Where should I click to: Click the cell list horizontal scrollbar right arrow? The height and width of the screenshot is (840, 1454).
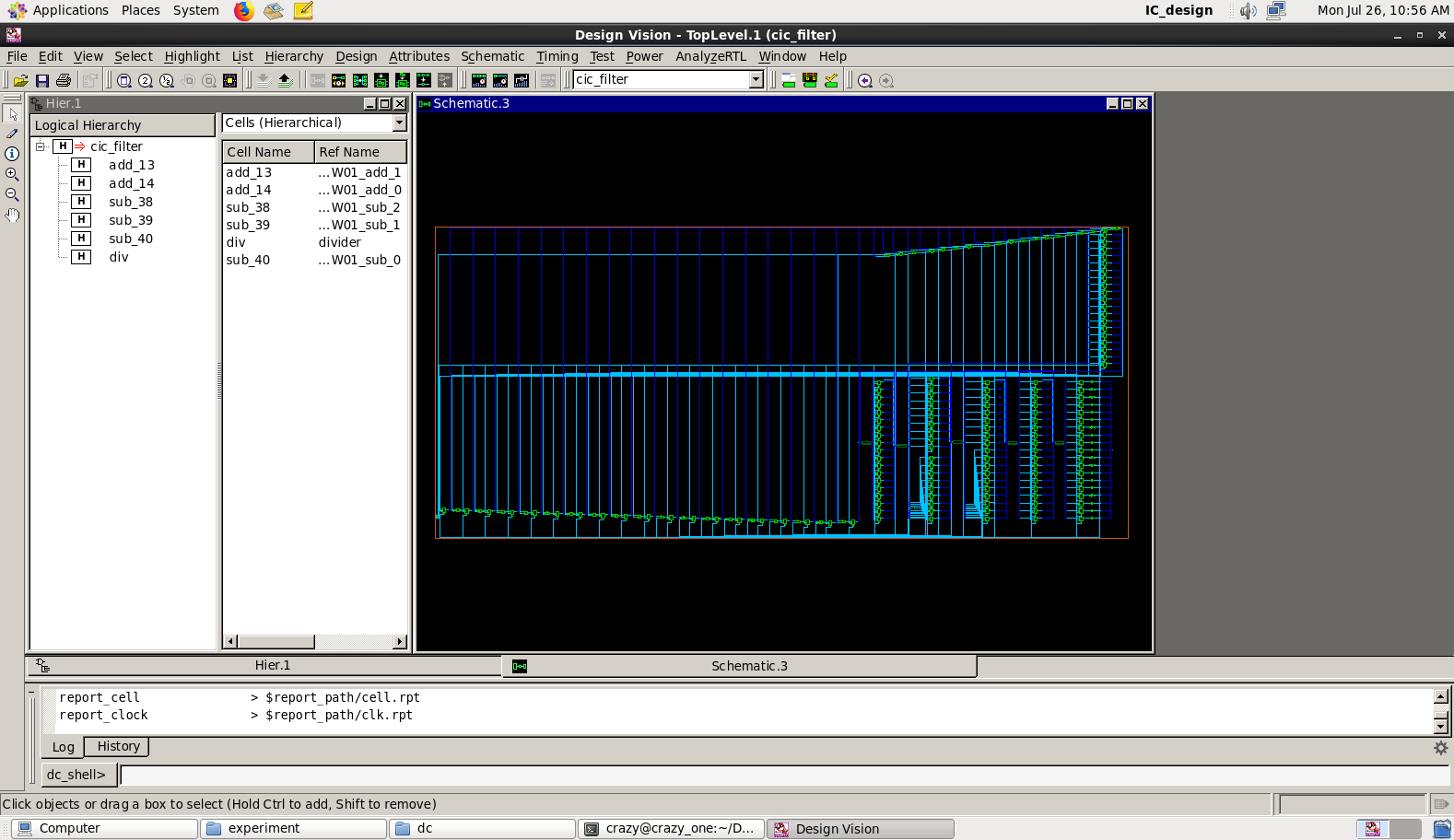400,642
